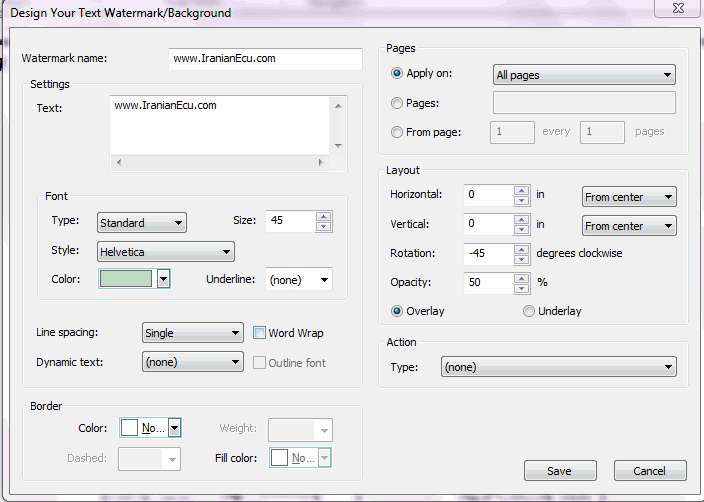
Task: Select the Underlay radio button
Action: coord(529,311)
